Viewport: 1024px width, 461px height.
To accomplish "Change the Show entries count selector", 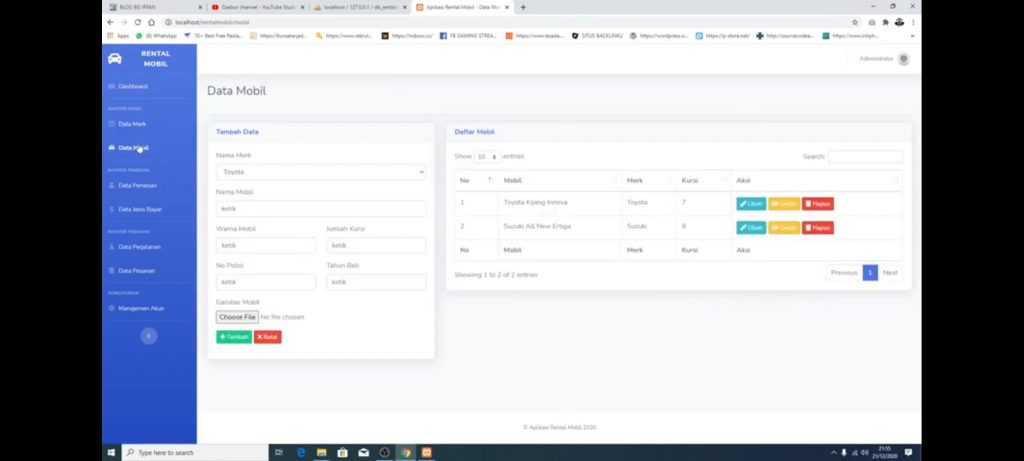I will click(487, 157).
